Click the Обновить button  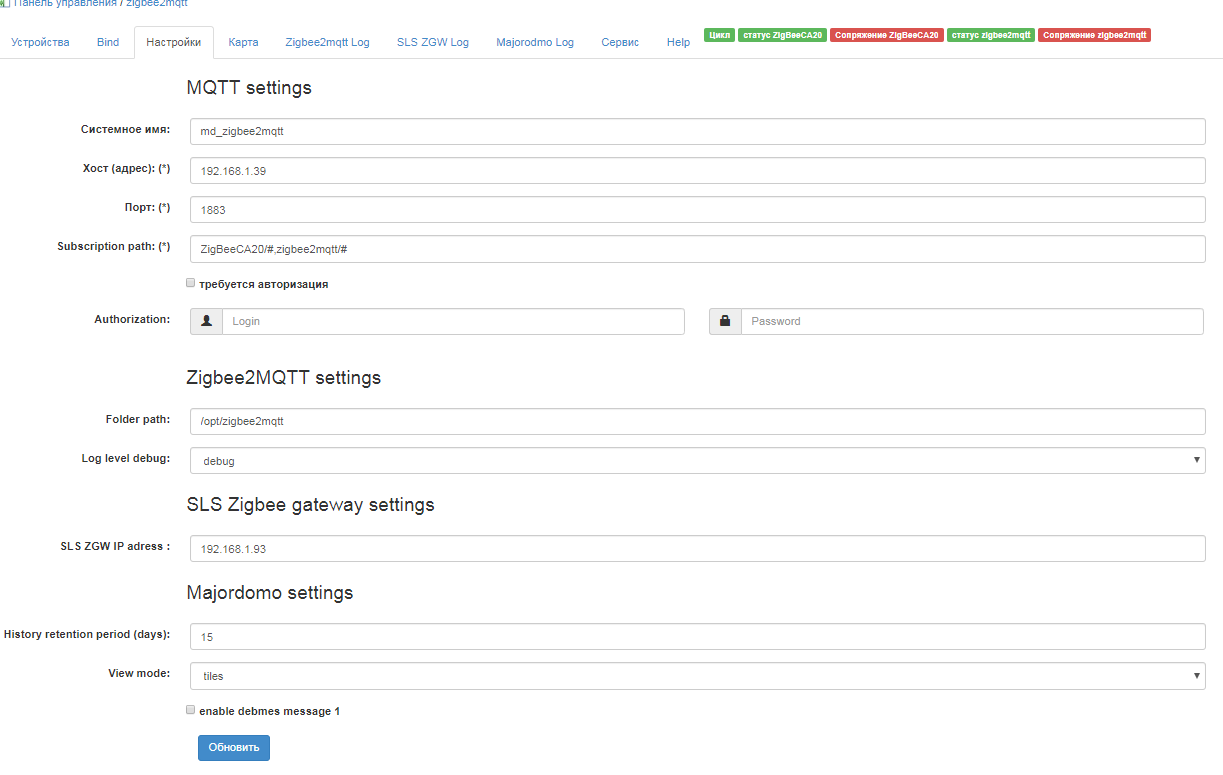(x=234, y=747)
